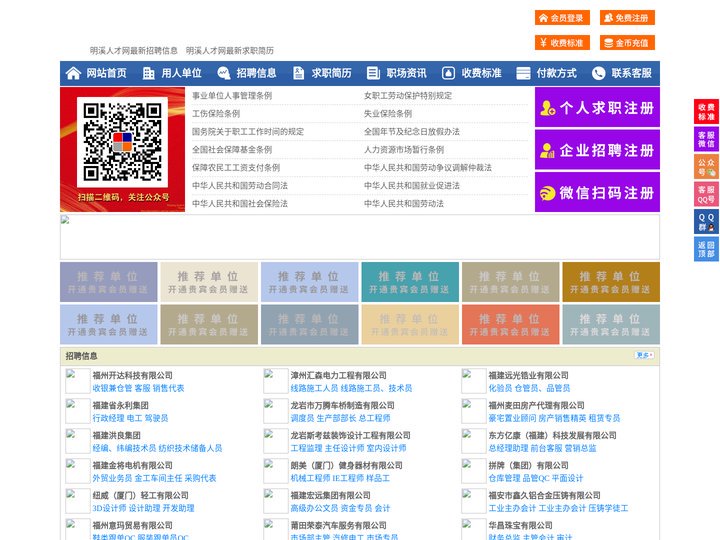This screenshot has height=540, width=720.
Task: Open 中华人民共和国劳动合同法 link
Action: click(x=240, y=186)
